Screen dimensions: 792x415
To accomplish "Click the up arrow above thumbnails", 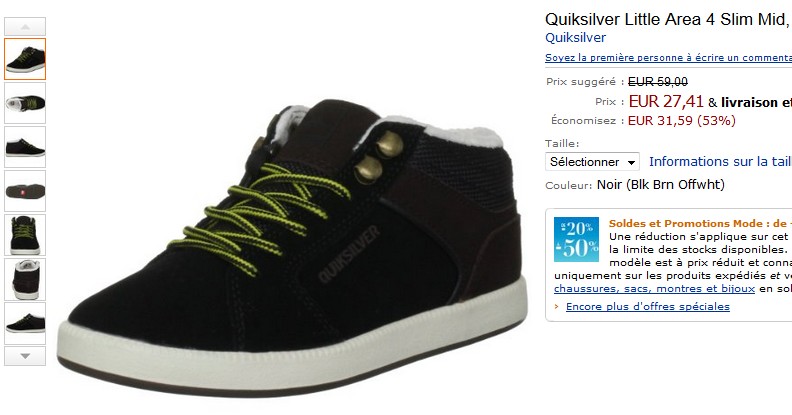I will (25, 26).
